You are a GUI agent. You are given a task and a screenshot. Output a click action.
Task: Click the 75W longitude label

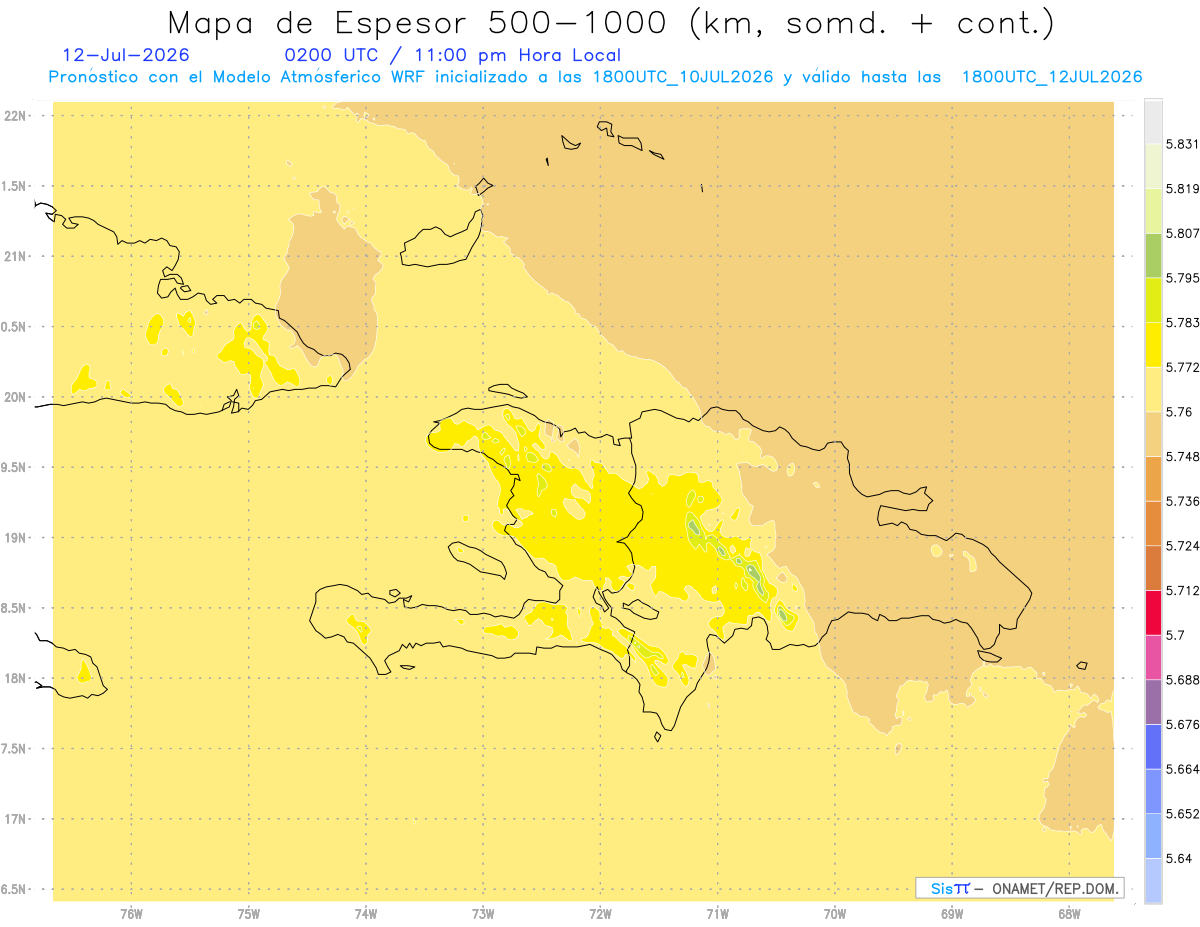(x=249, y=914)
